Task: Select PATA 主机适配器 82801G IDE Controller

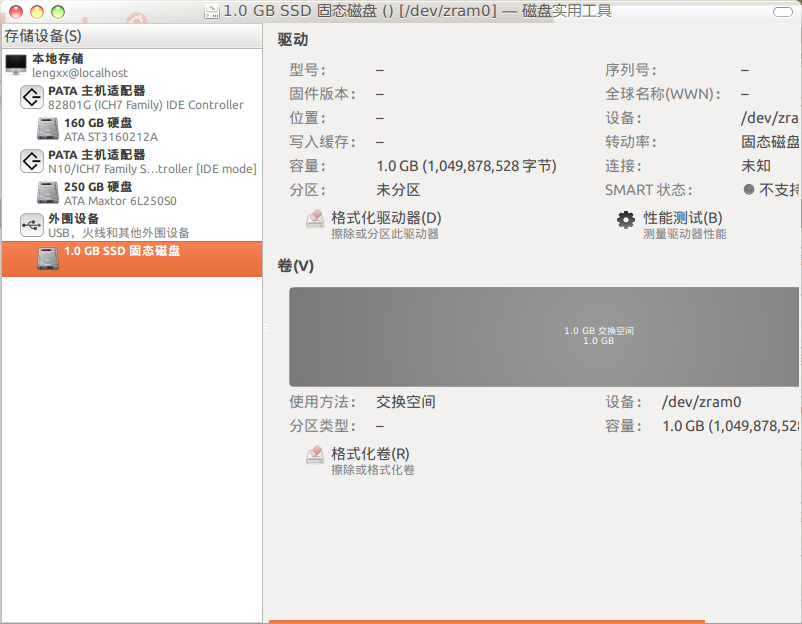Action: pos(132,97)
